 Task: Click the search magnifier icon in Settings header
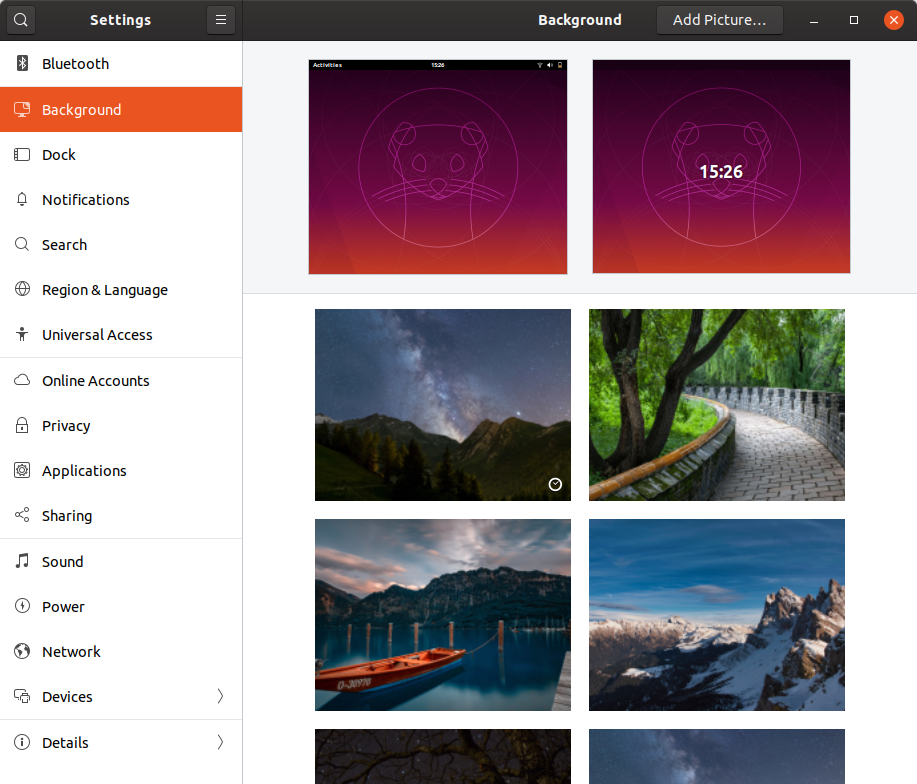pos(20,20)
